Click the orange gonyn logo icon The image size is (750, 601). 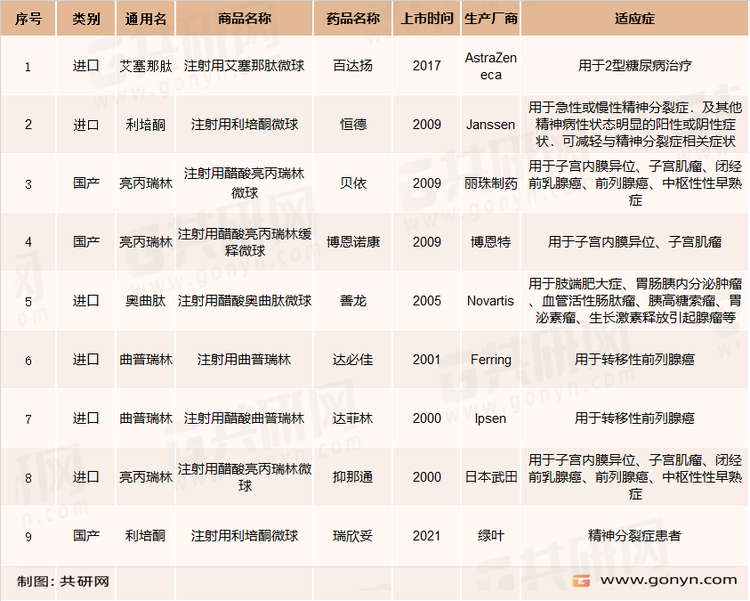(x=581, y=580)
